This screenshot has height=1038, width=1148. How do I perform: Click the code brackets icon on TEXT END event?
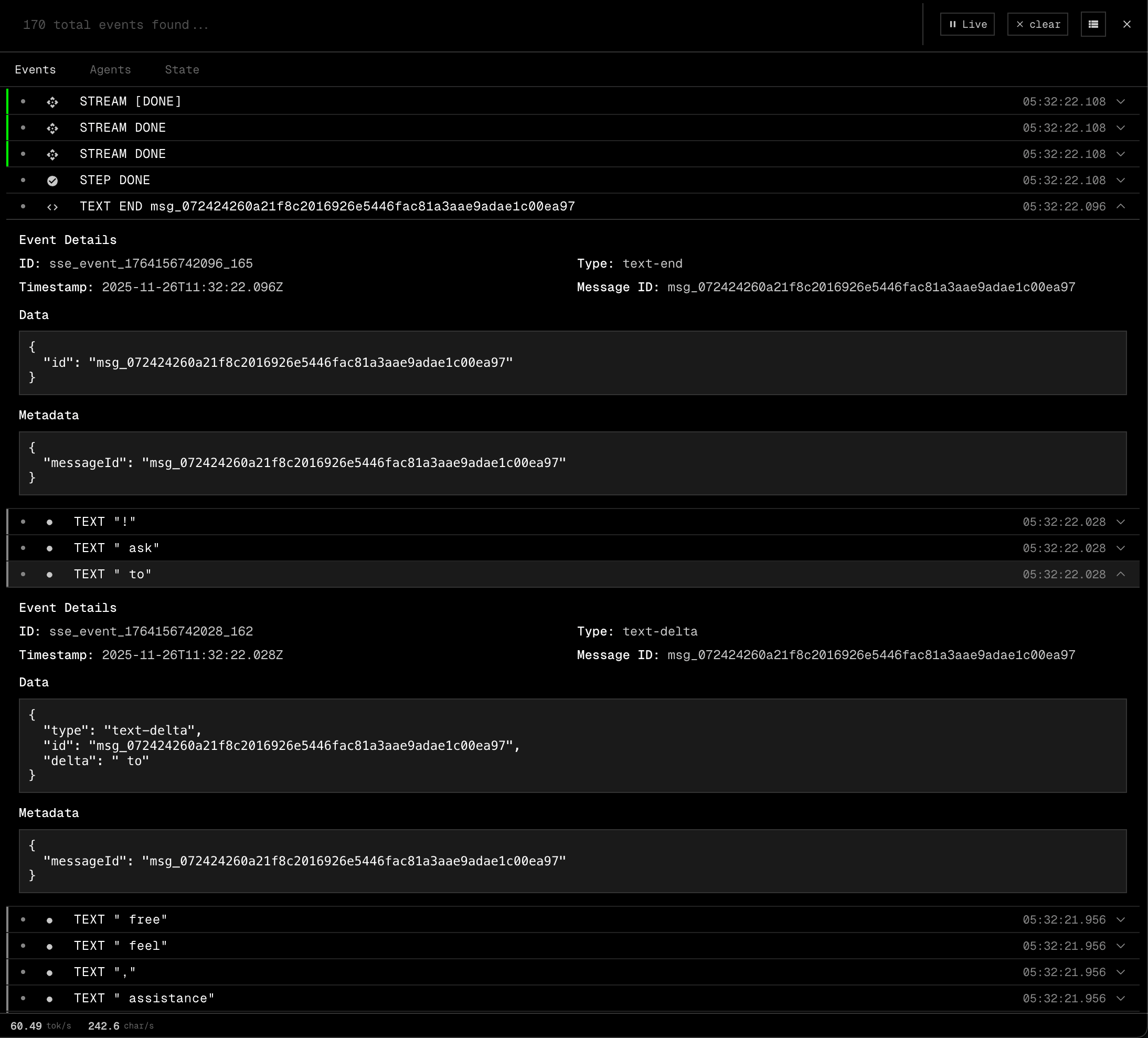(x=52, y=207)
